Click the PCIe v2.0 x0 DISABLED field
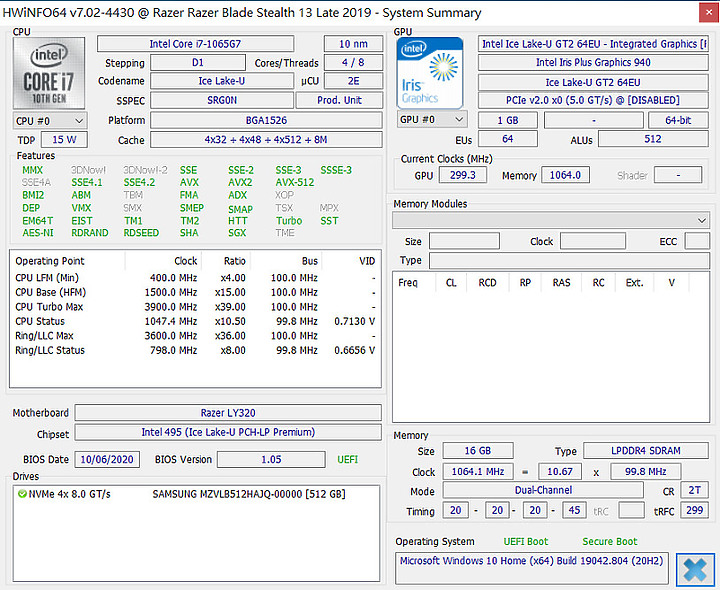This screenshot has height=590, width=720. tap(593, 100)
